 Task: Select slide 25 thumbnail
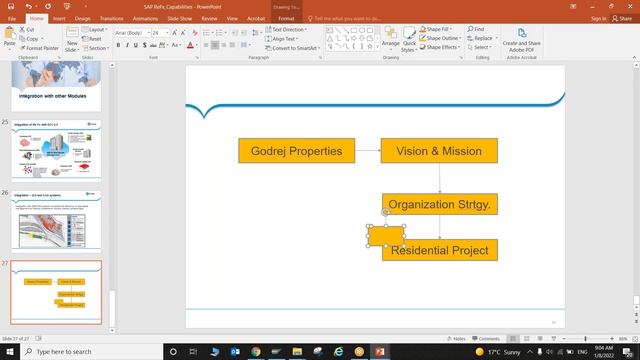pos(56,150)
